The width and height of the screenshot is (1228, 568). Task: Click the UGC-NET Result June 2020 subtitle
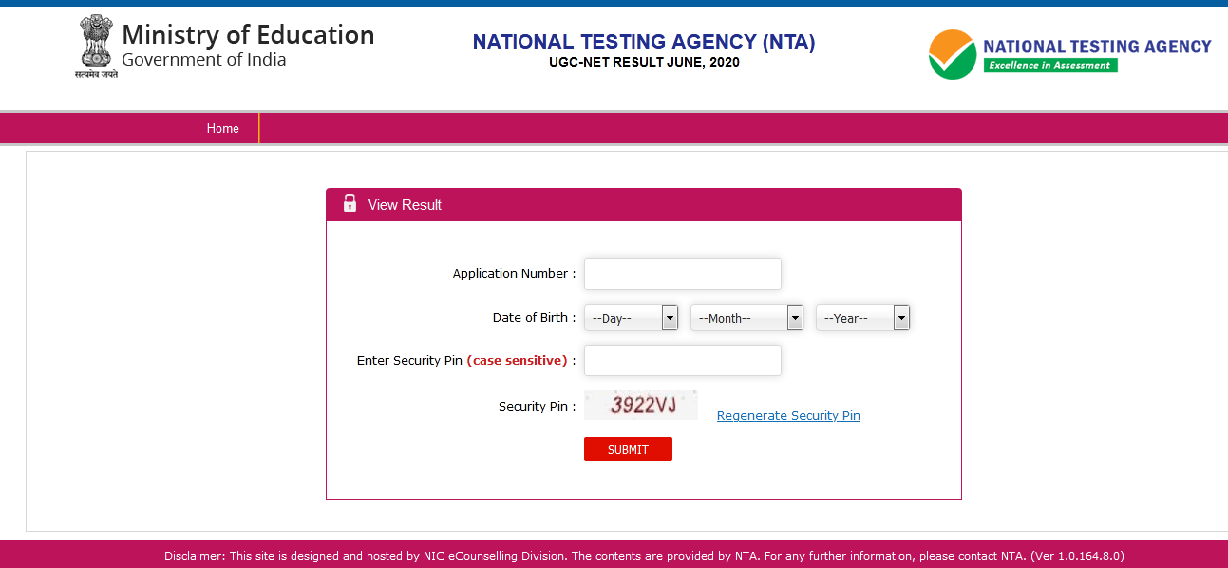644,62
